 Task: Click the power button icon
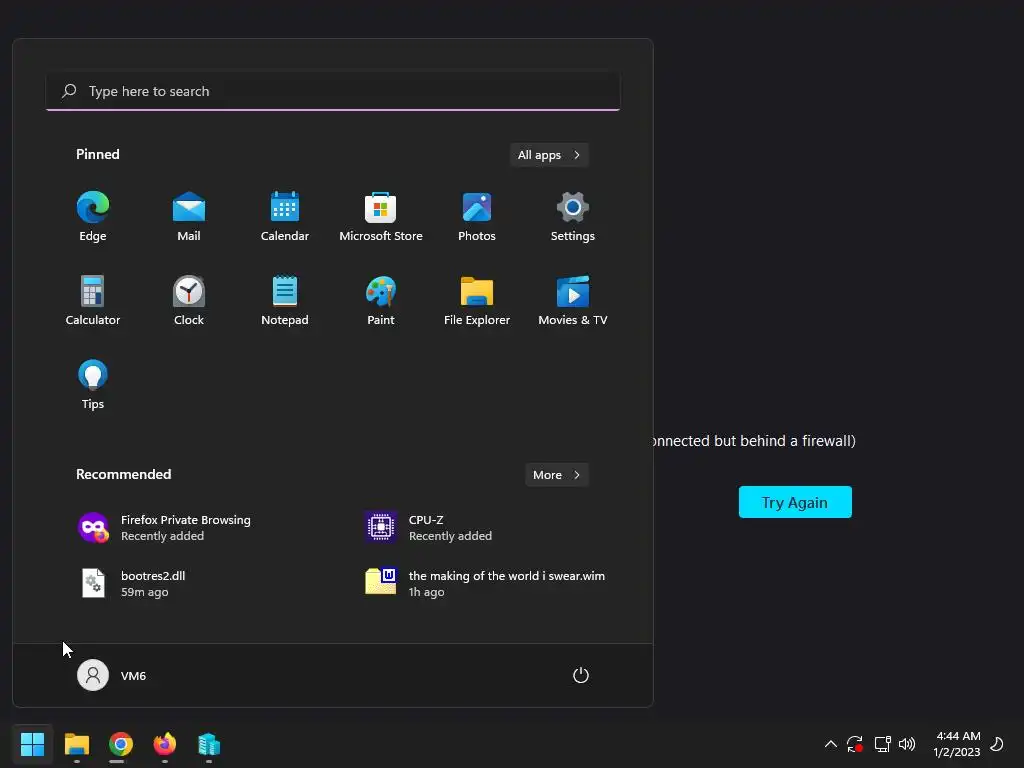[581, 675]
